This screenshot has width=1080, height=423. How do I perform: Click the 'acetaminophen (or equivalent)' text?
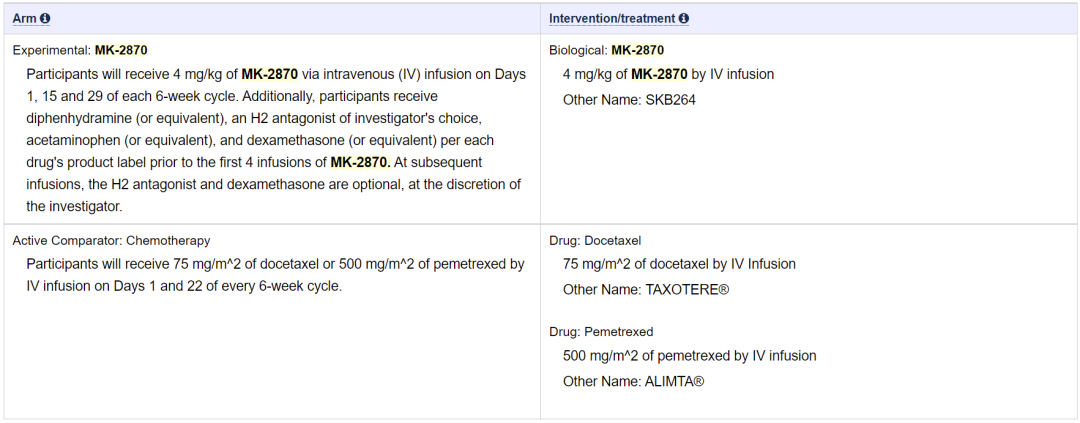click(x=109, y=140)
